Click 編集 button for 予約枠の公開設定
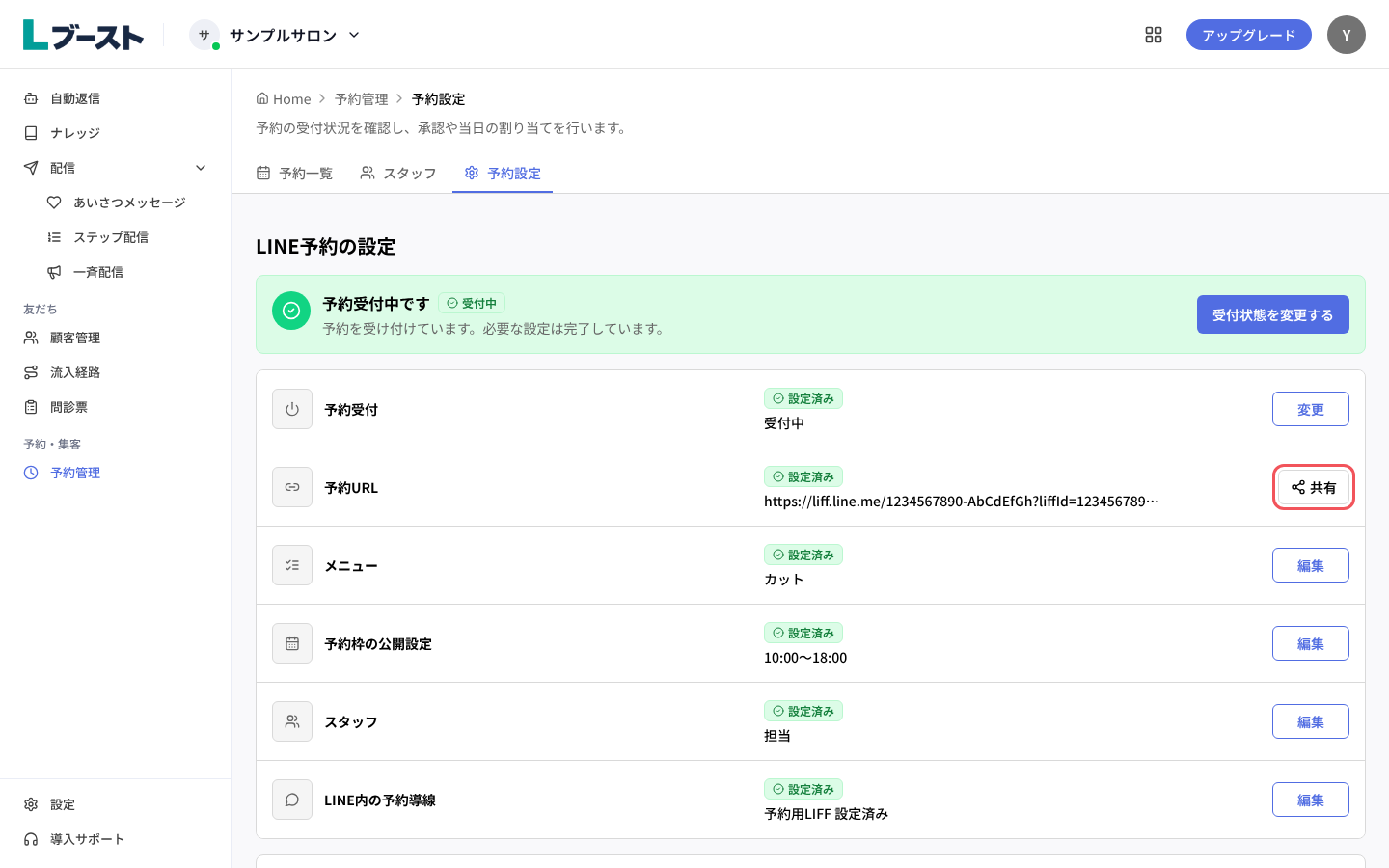The width and height of the screenshot is (1389, 868). pyautogui.click(x=1311, y=643)
